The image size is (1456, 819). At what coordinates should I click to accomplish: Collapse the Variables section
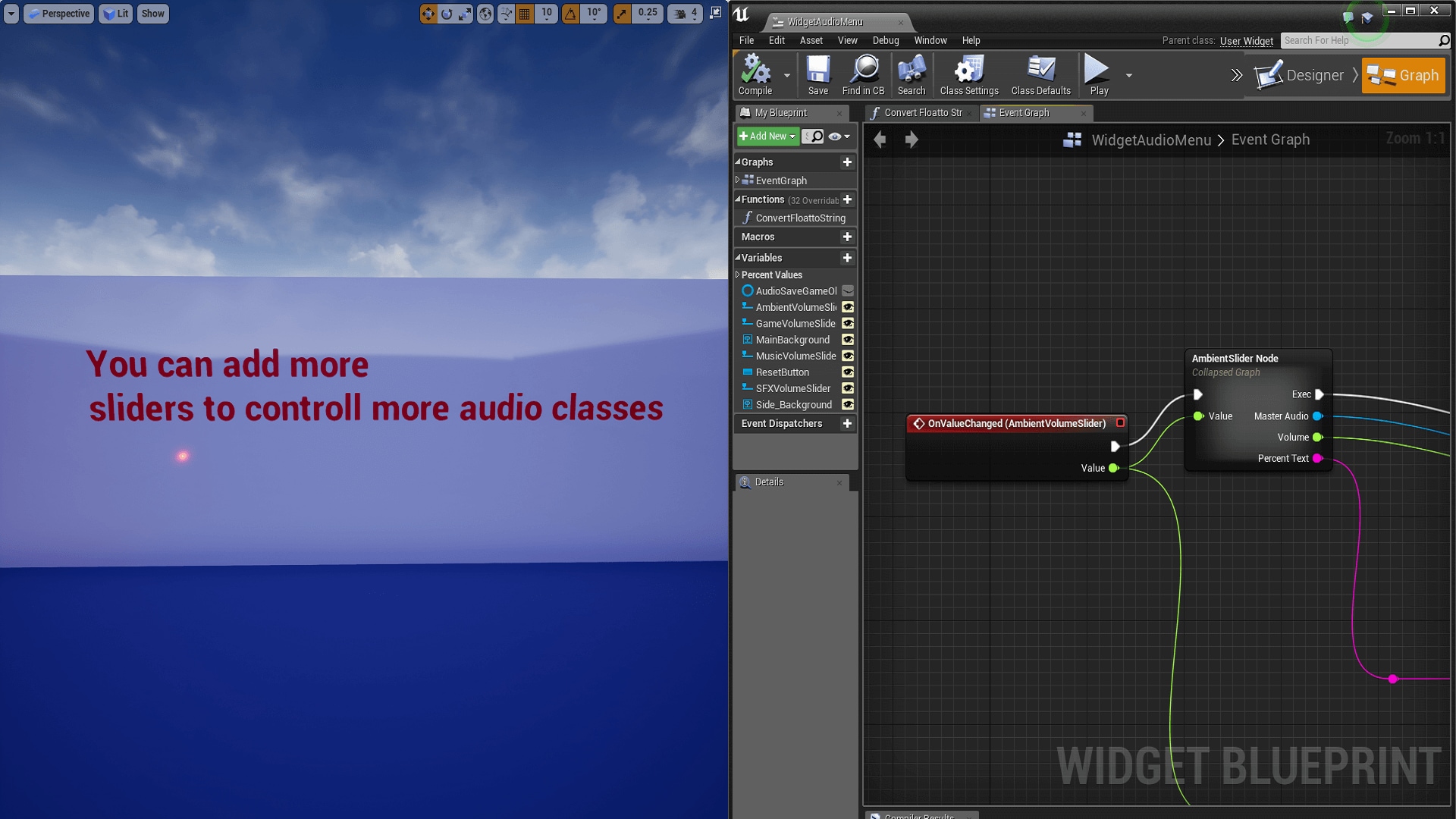(x=739, y=258)
